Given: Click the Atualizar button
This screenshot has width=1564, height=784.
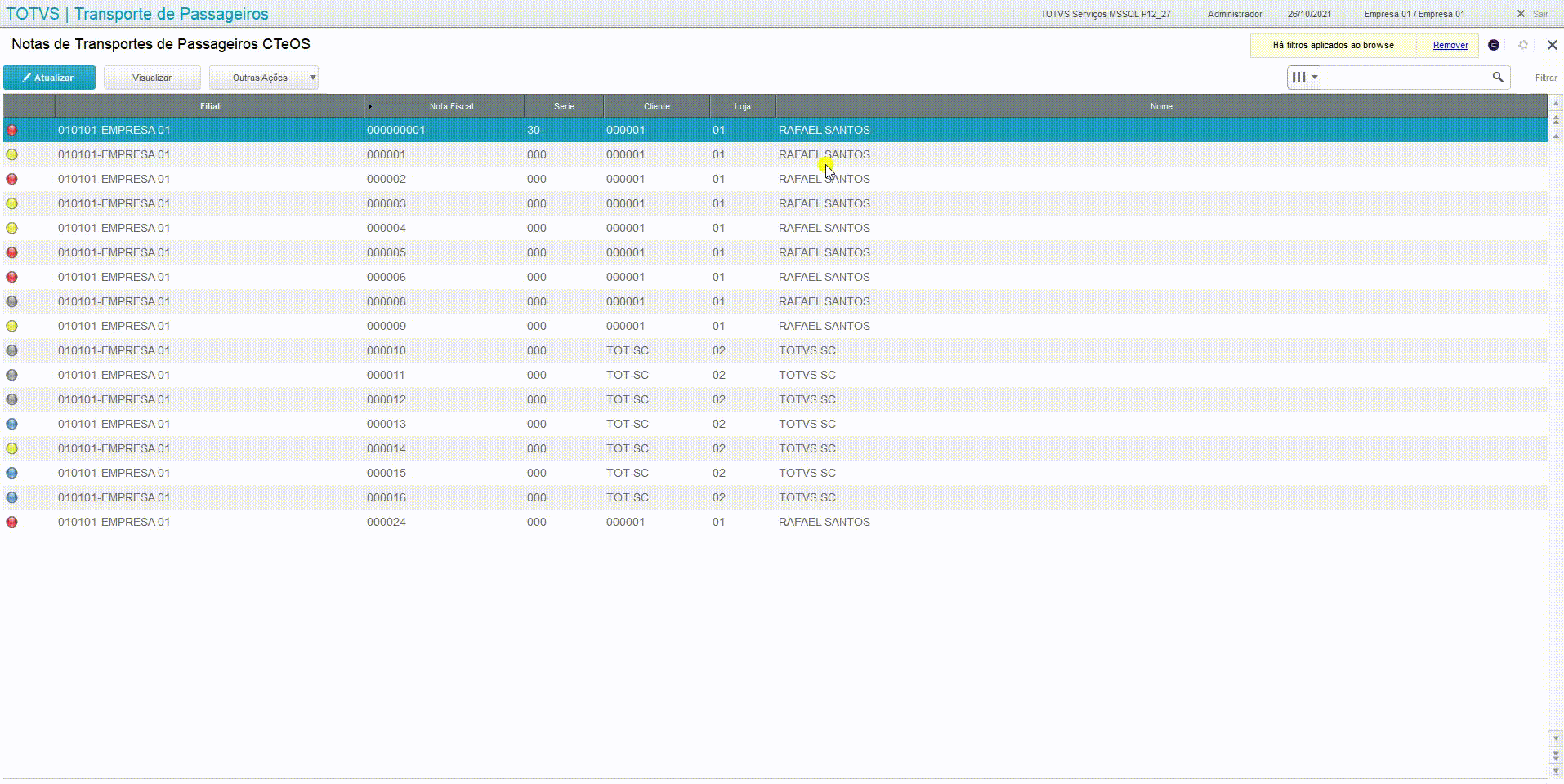Looking at the screenshot, I should tap(49, 78).
